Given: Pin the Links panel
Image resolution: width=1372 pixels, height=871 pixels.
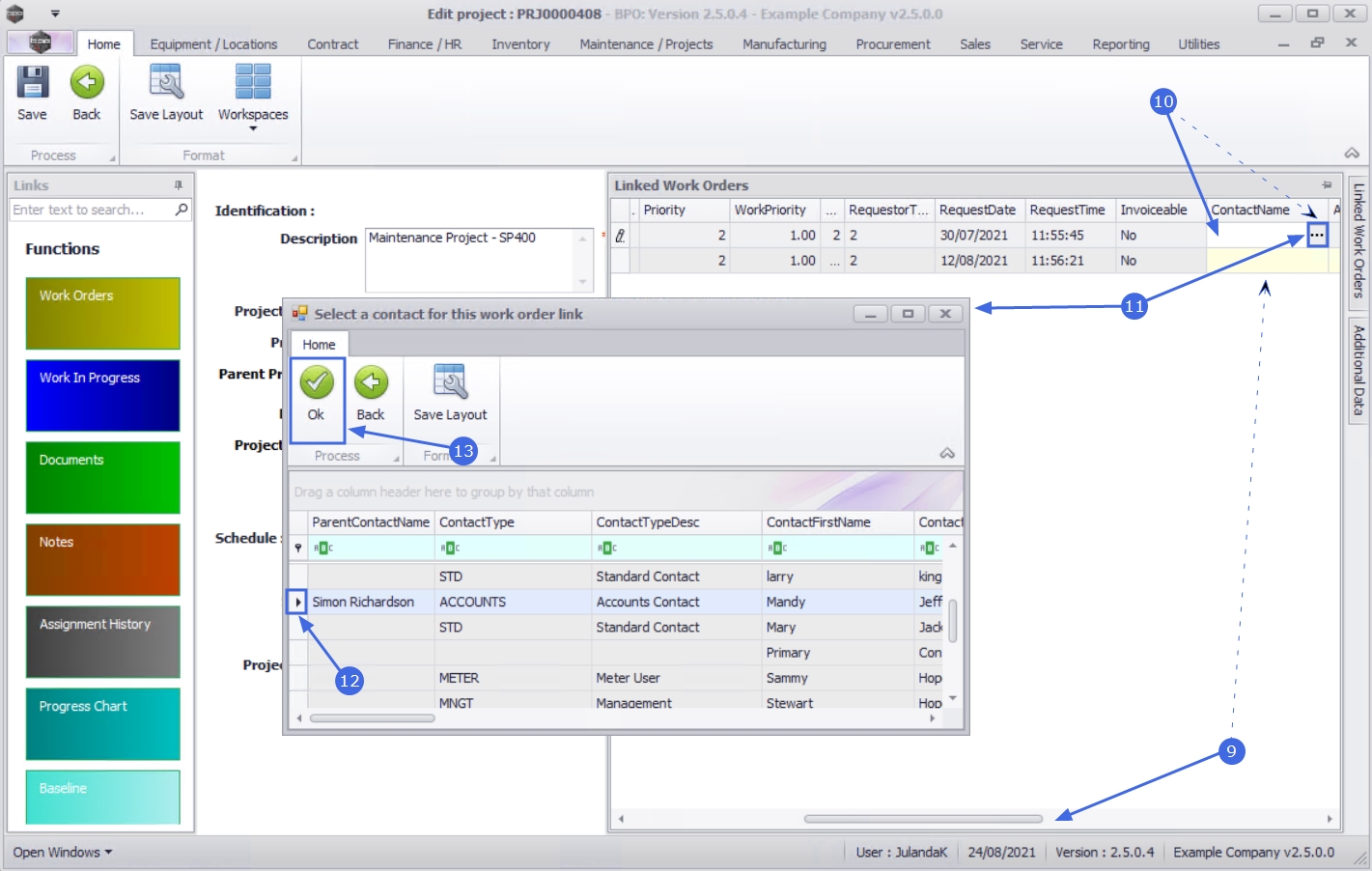Looking at the screenshot, I should (x=179, y=184).
